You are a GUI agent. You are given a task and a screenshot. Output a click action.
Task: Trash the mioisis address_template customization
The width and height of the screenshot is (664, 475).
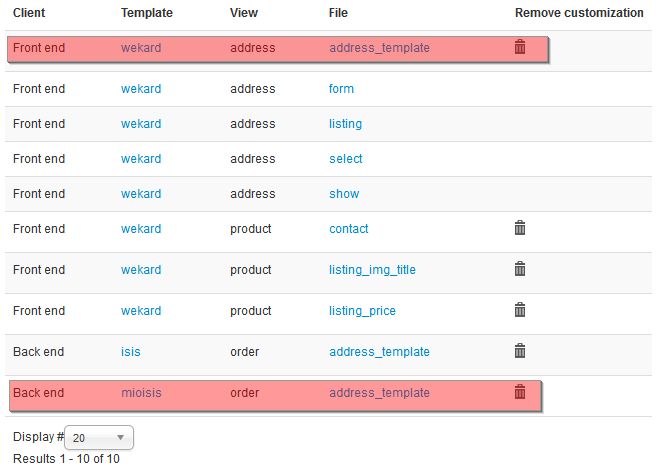pyautogui.click(x=520, y=392)
